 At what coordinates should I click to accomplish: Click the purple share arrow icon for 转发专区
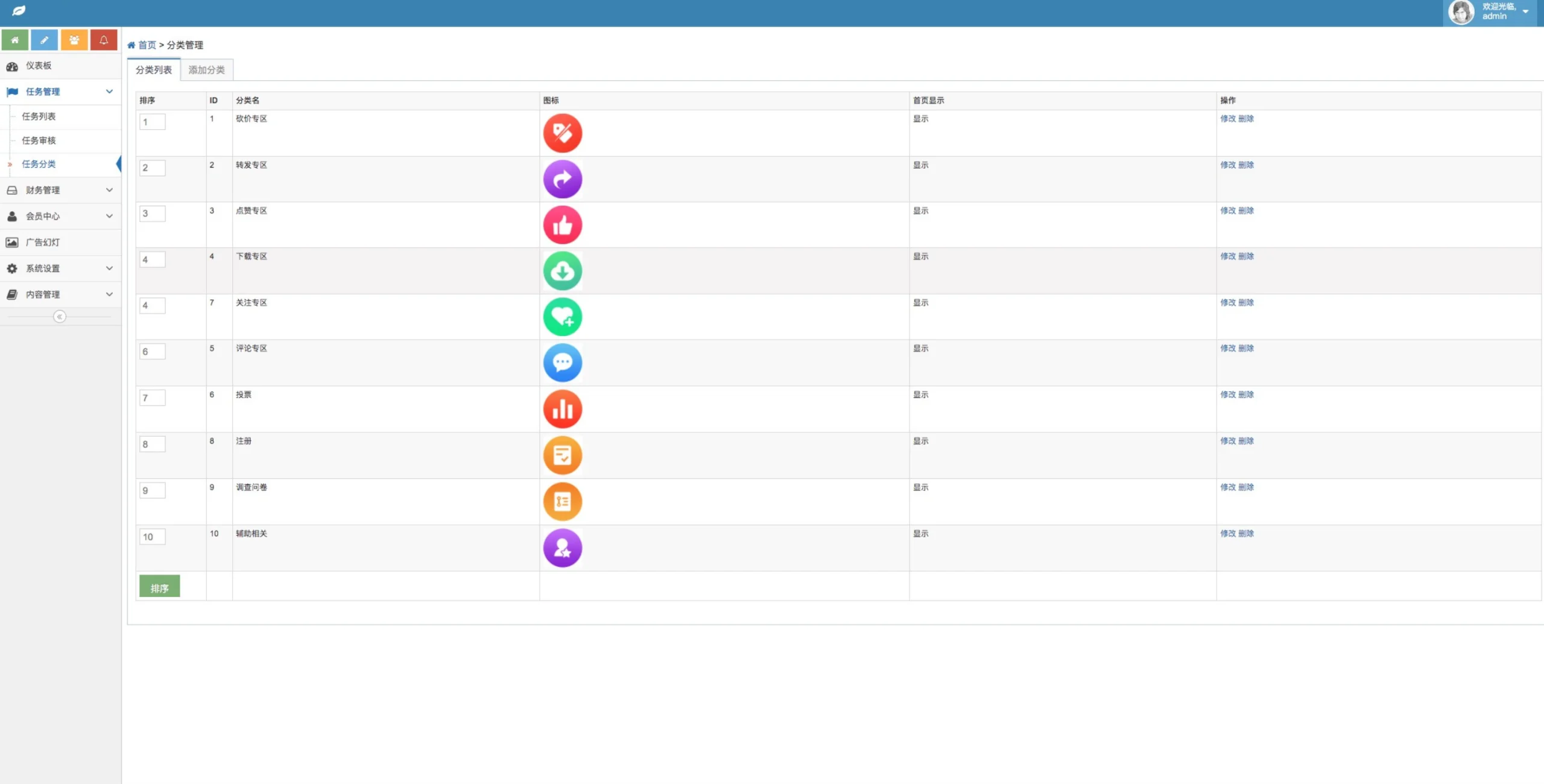(x=562, y=179)
